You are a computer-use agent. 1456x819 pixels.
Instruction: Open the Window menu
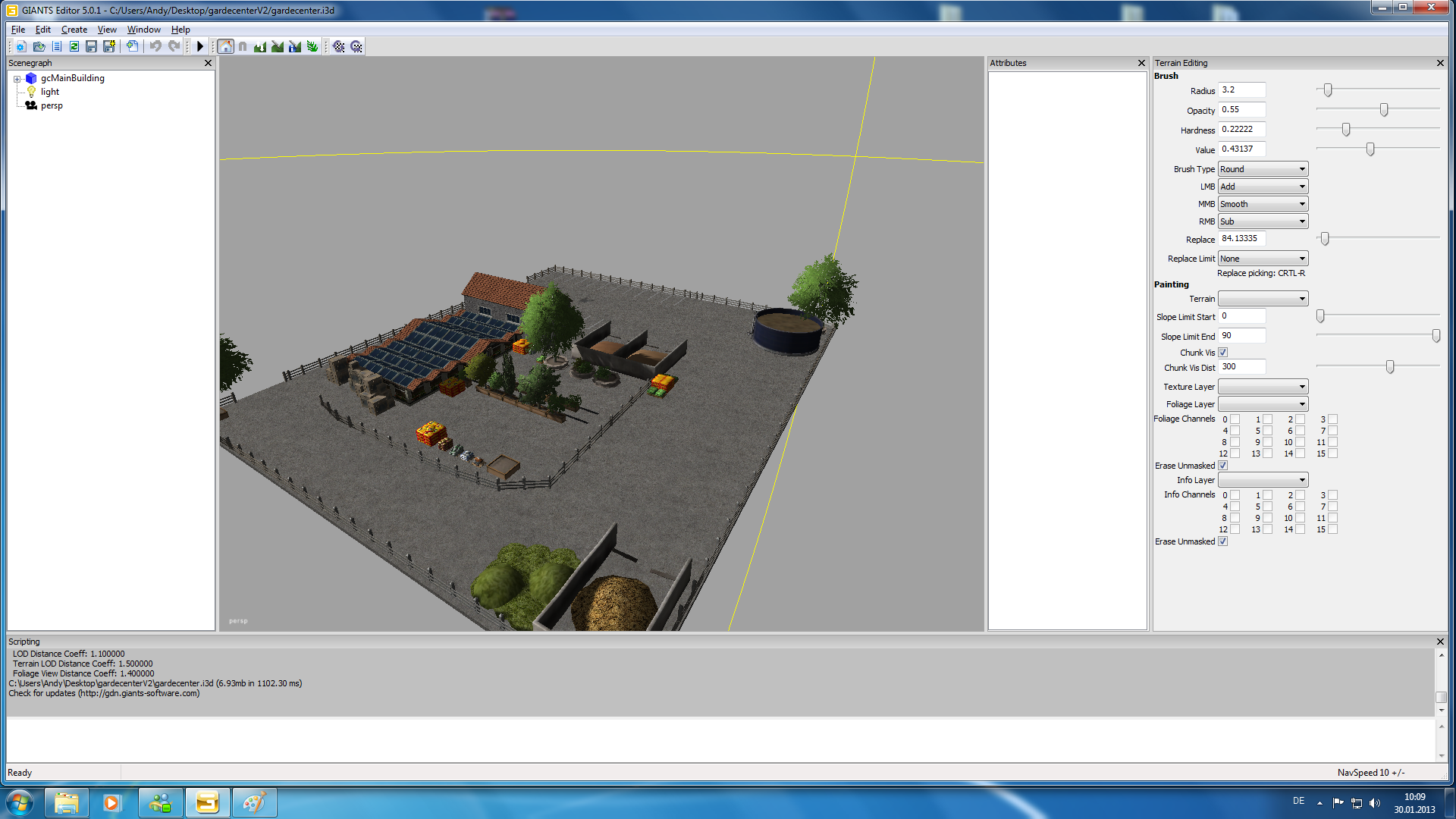tap(144, 30)
